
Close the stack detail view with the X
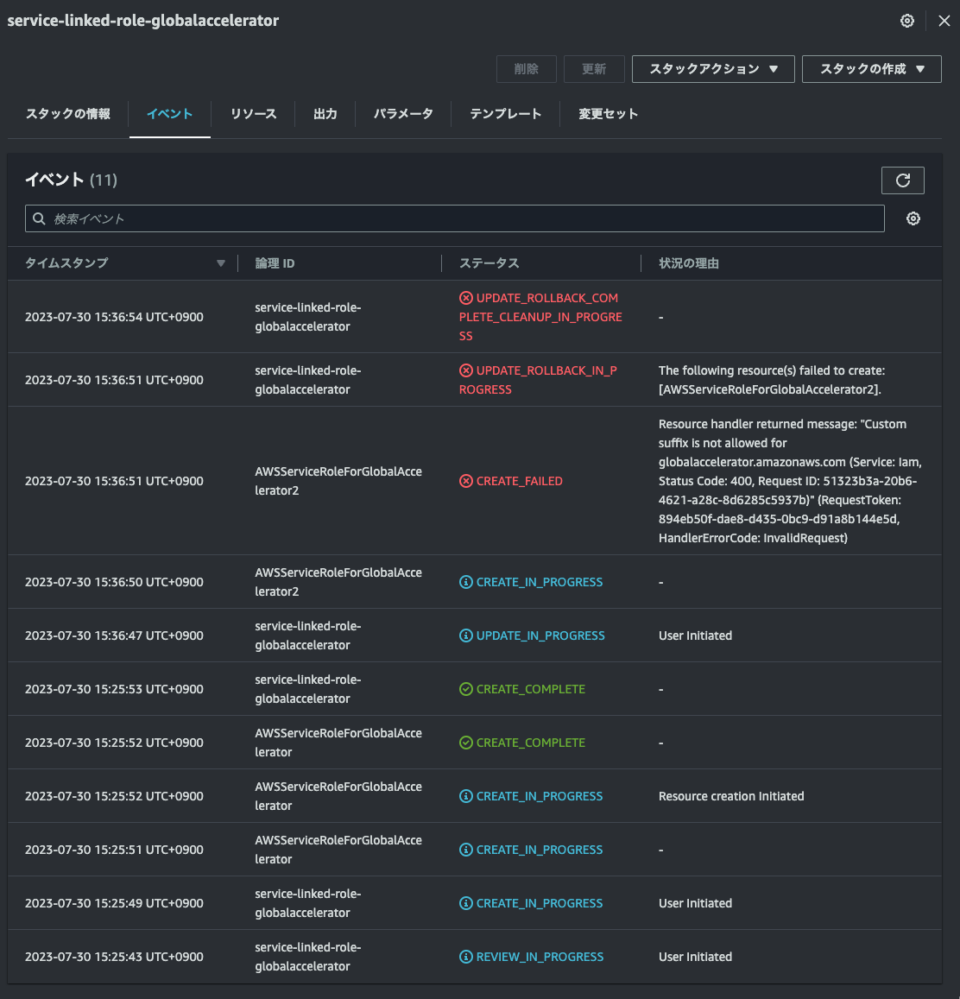(944, 20)
